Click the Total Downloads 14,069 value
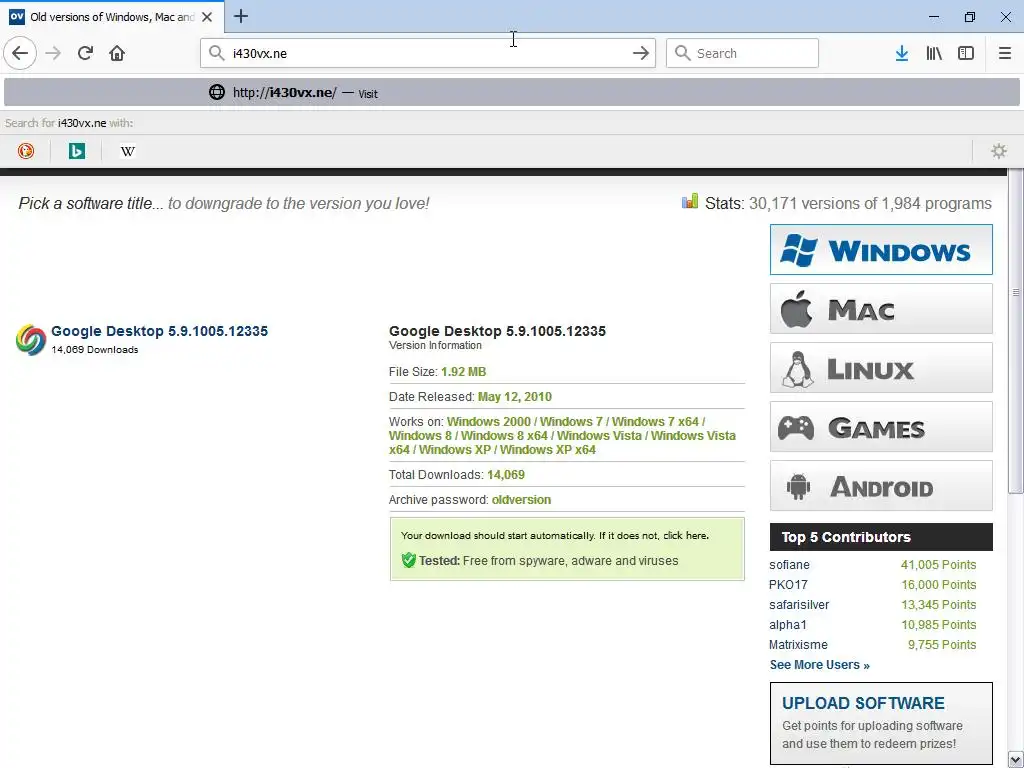Viewport: 1024px width, 768px height. click(x=506, y=475)
